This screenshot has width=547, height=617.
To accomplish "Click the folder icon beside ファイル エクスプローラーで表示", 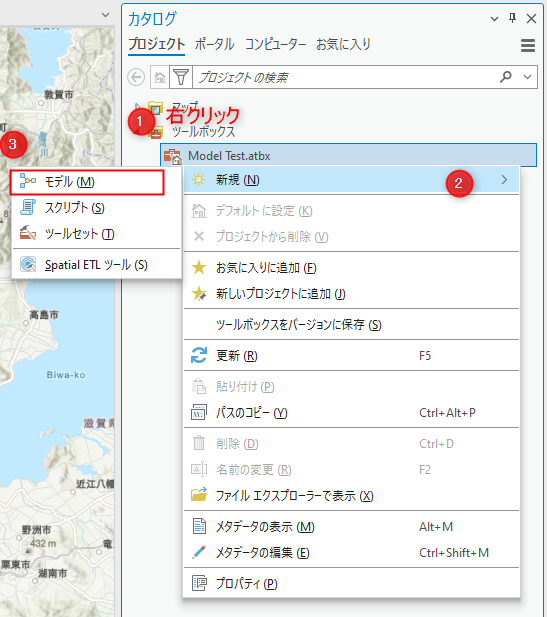I will click(199, 495).
